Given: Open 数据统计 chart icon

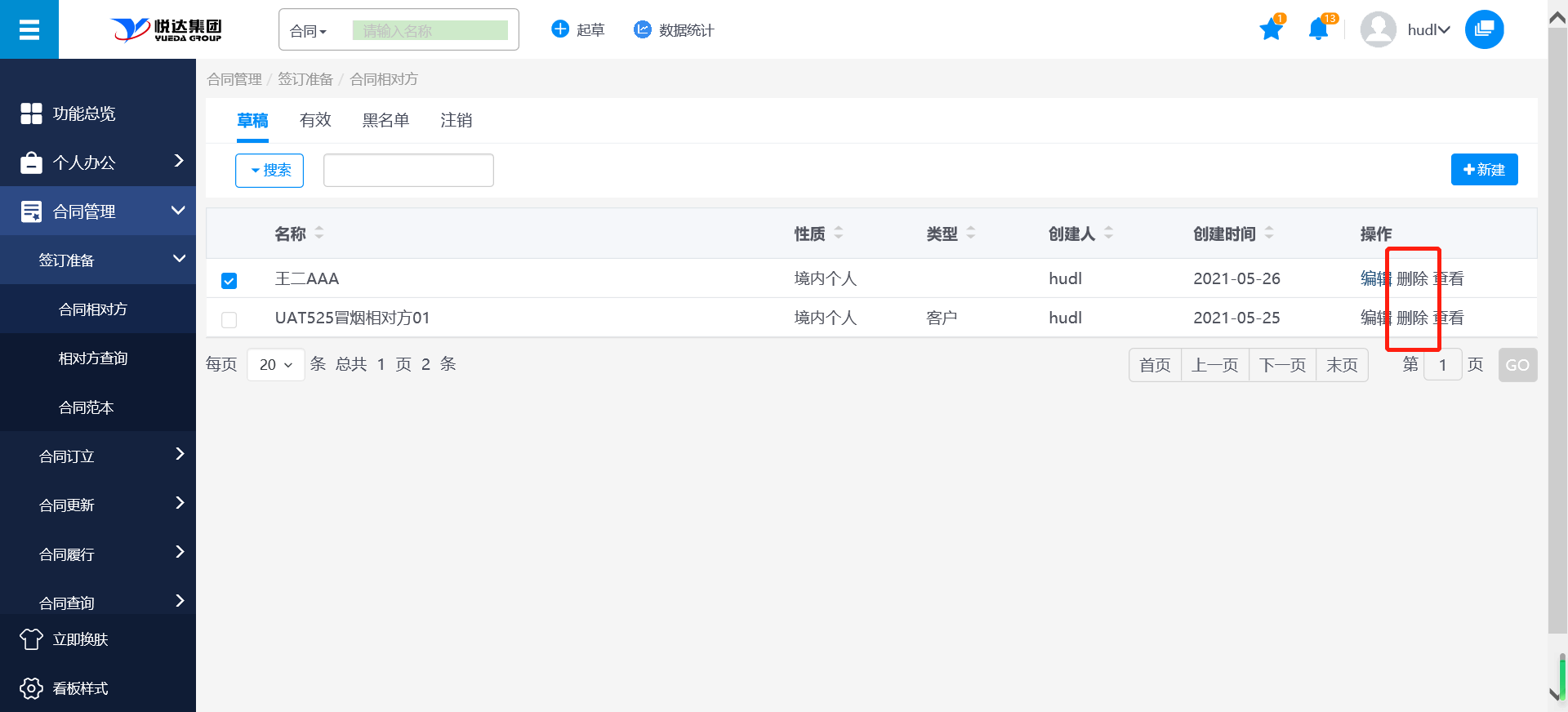Looking at the screenshot, I should (643, 29).
